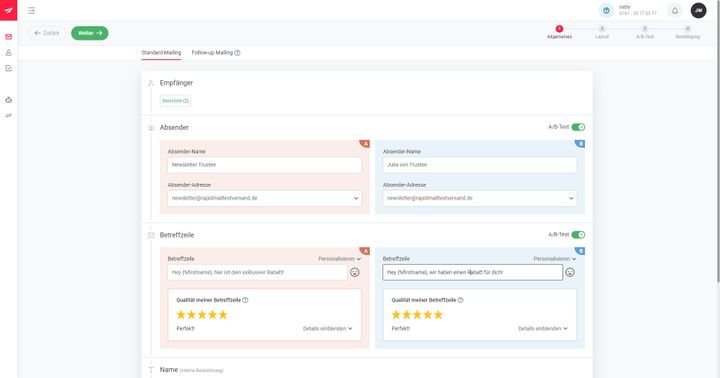Open the recipients person icon in sidebar
Viewport: 720px width, 378px height.
pos(8,53)
